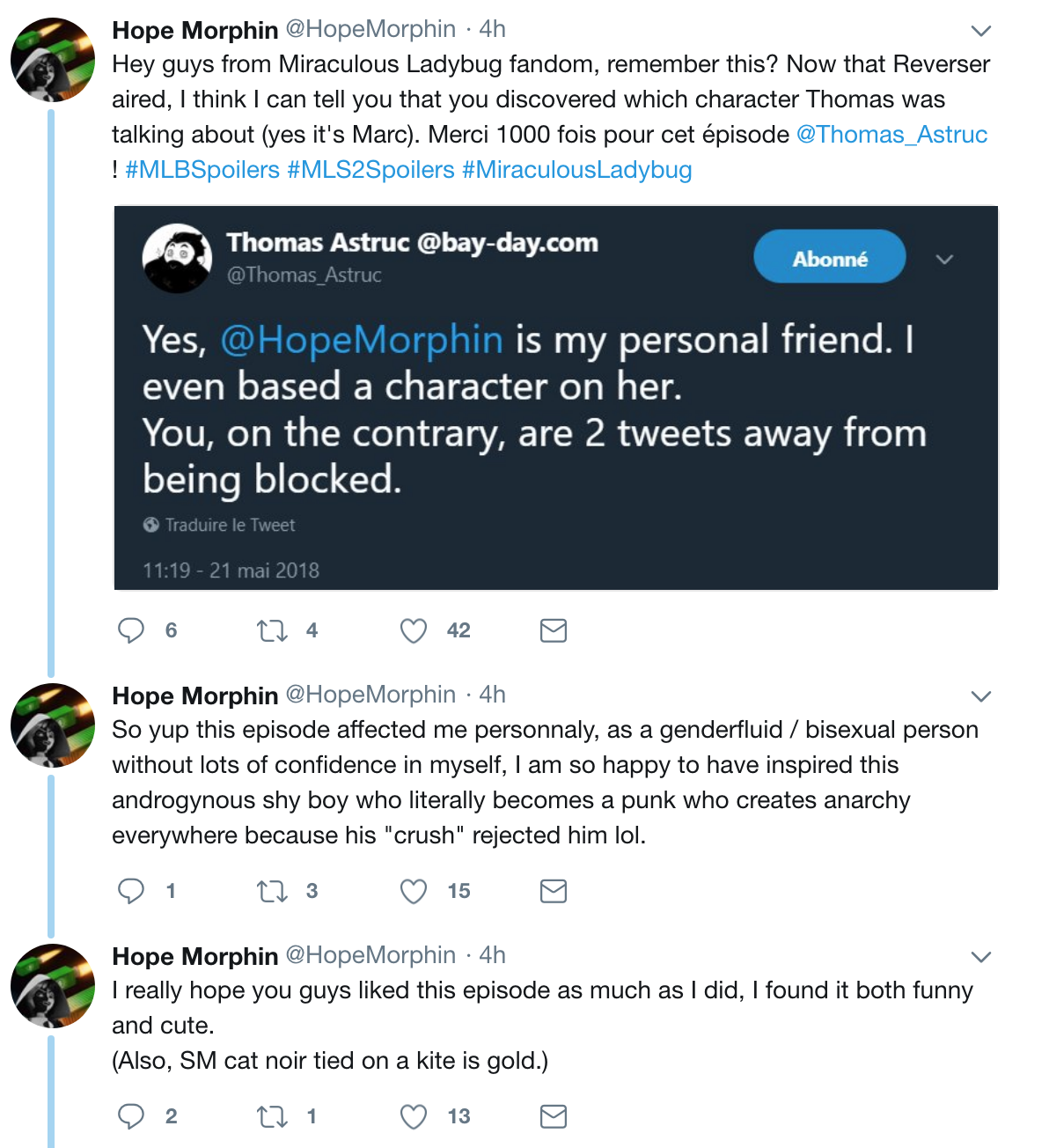Open the #MiraculousLadybug hashtag
1049x1148 pixels.
577,170
